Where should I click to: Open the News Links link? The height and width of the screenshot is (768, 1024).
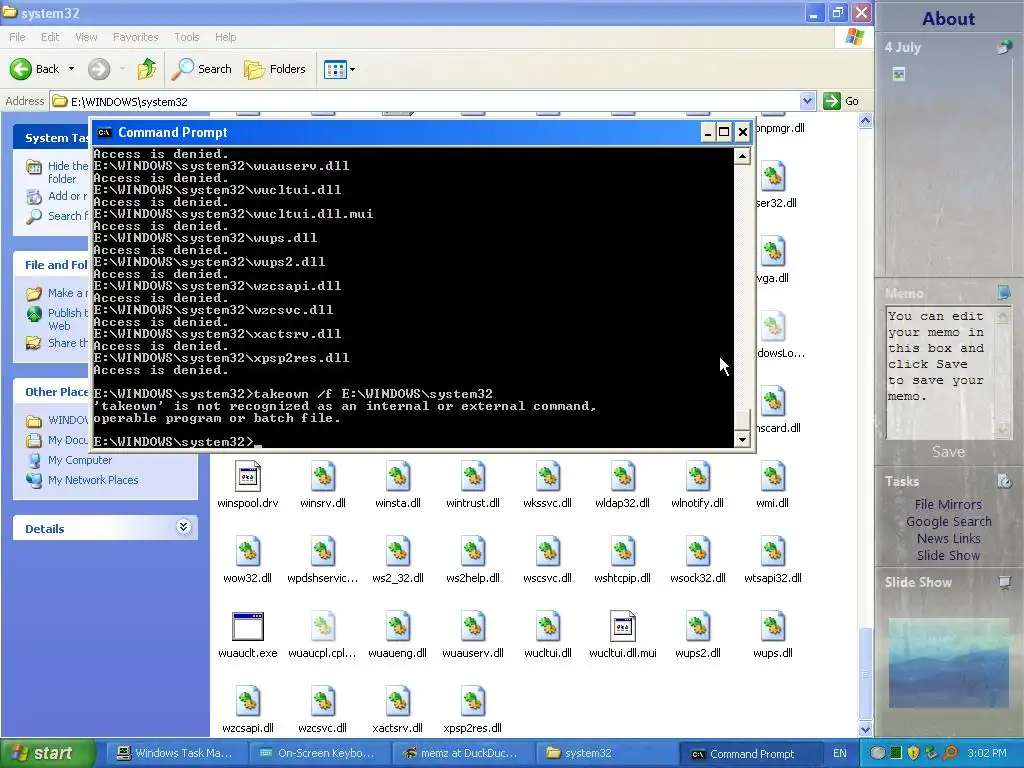tap(948, 538)
